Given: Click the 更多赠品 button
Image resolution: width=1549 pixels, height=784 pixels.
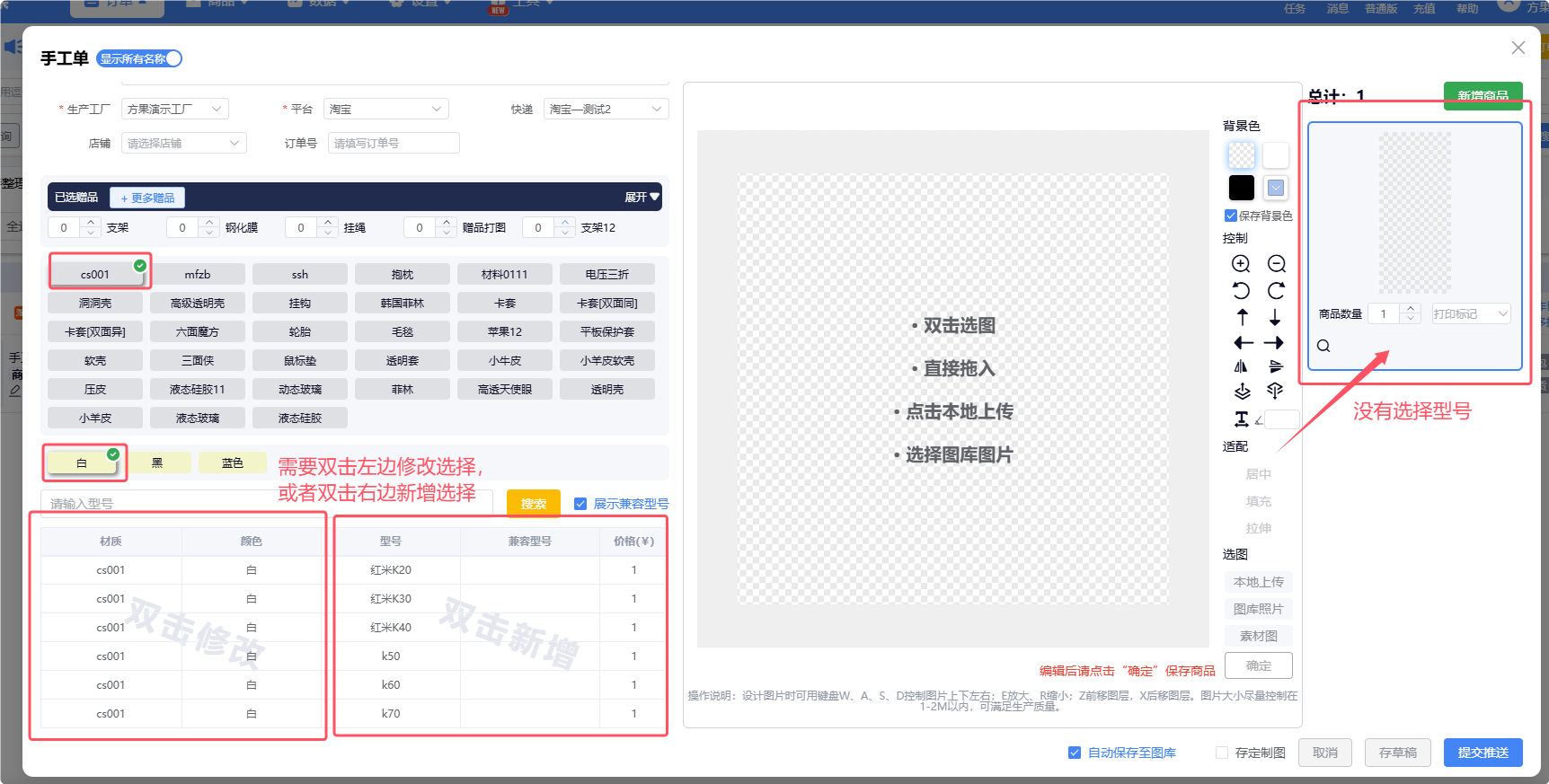Looking at the screenshot, I should (147, 198).
